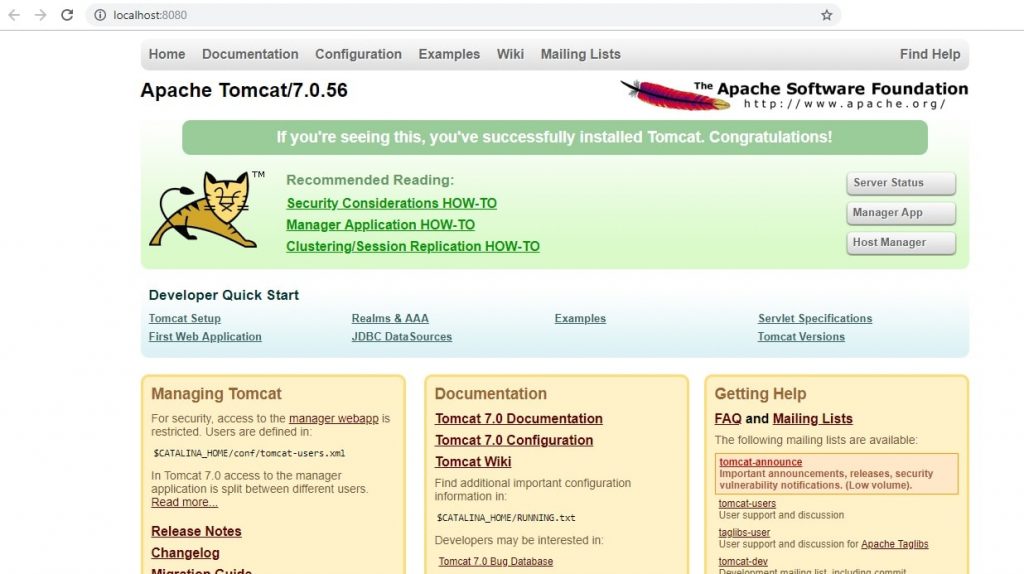
Task: Open the Documentation nav item
Action: pos(250,54)
